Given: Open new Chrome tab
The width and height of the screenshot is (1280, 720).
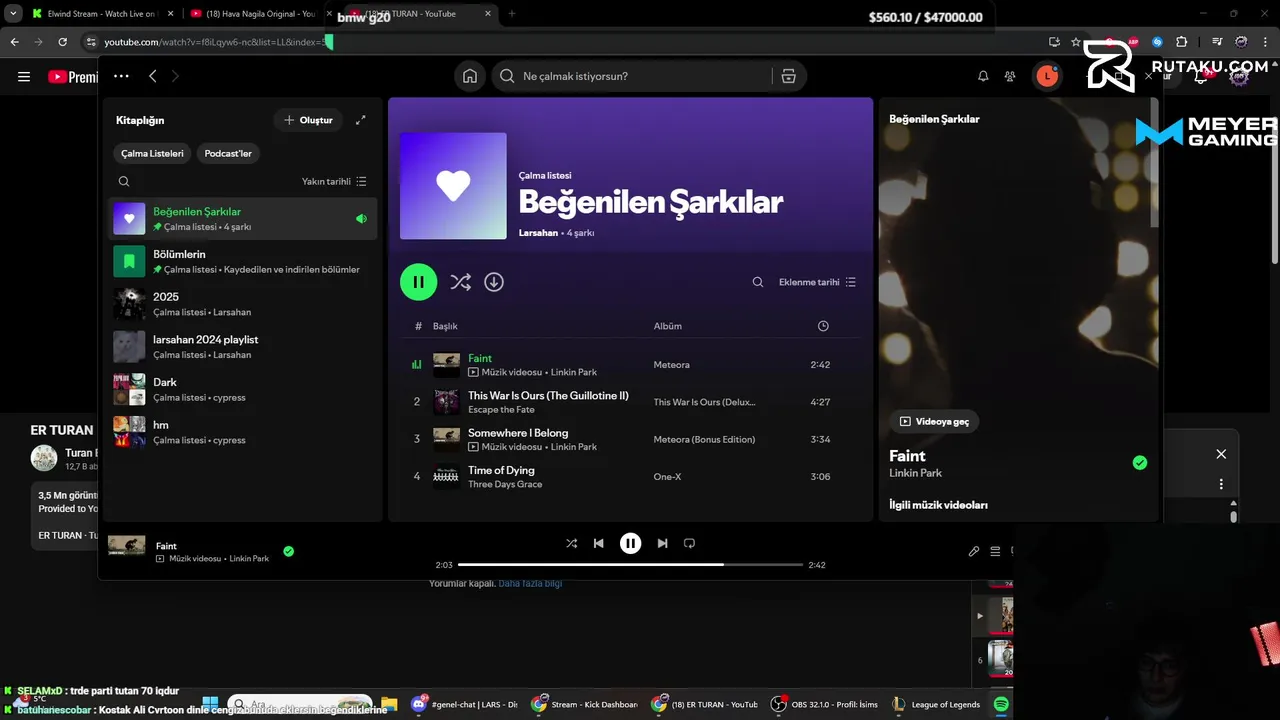Looking at the screenshot, I should tap(512, 14).
